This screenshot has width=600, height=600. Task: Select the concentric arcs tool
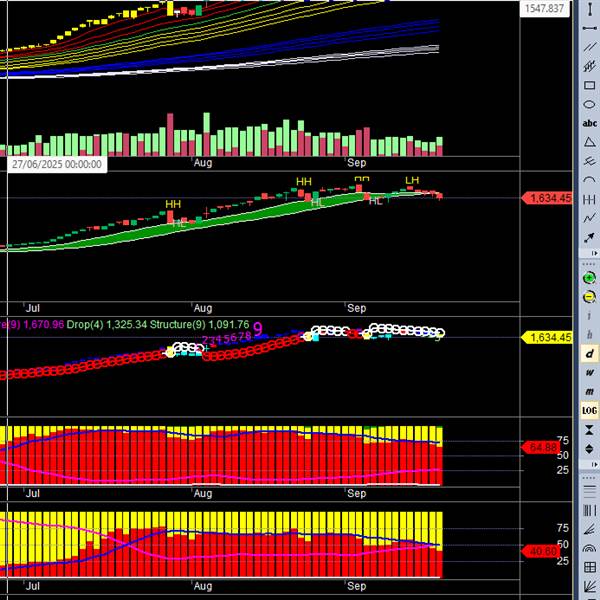point(589,548)
